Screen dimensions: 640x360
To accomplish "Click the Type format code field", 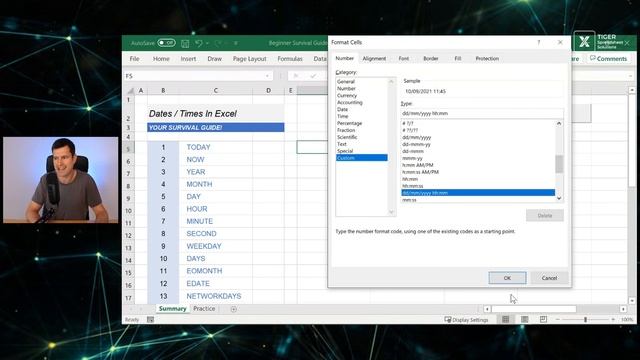I will click(482, 113).
